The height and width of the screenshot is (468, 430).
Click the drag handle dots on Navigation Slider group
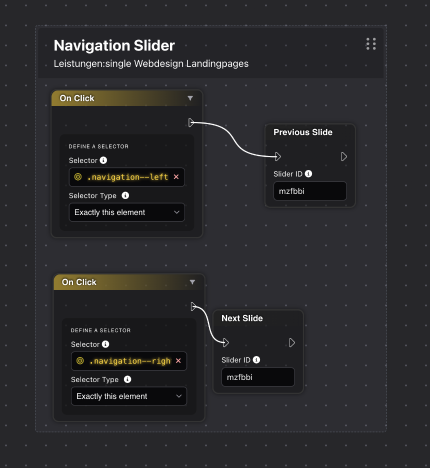pyautogui.click(x=371, y=44)
